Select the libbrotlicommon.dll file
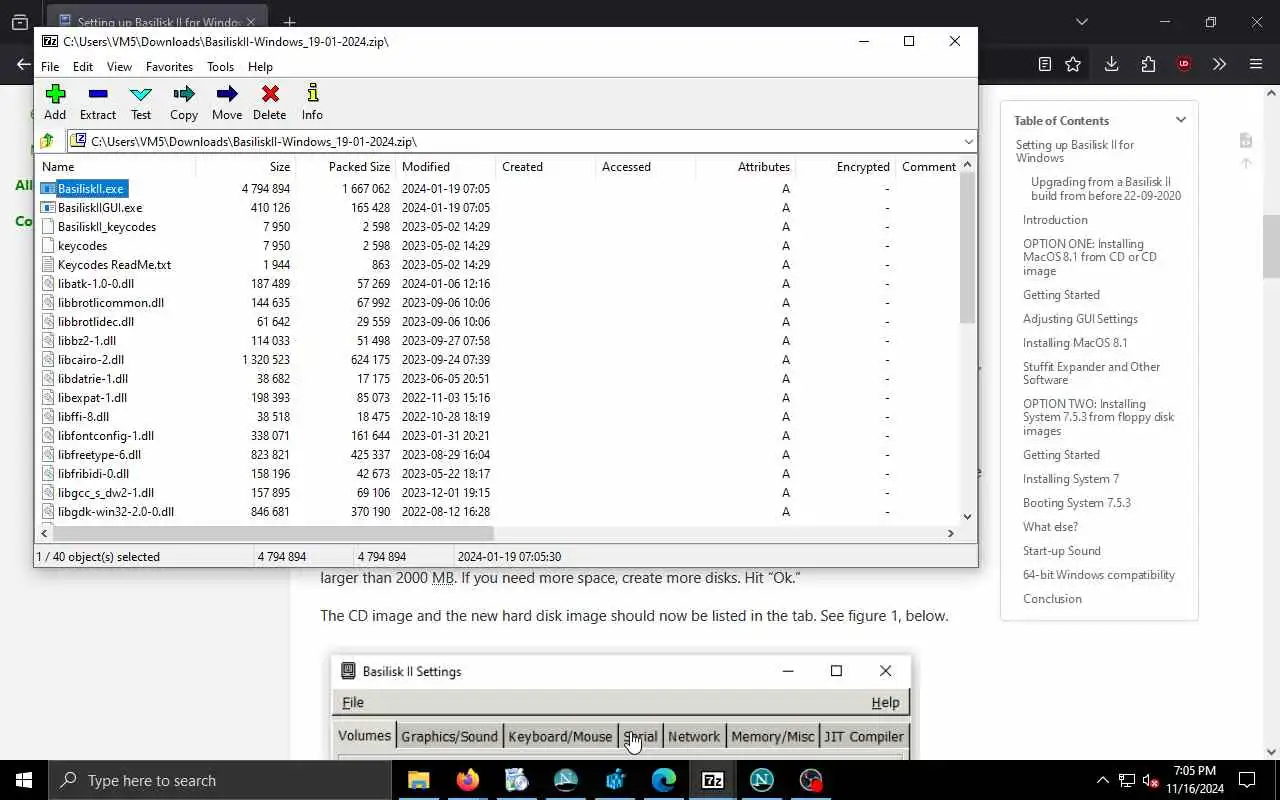 pos(110,303)
